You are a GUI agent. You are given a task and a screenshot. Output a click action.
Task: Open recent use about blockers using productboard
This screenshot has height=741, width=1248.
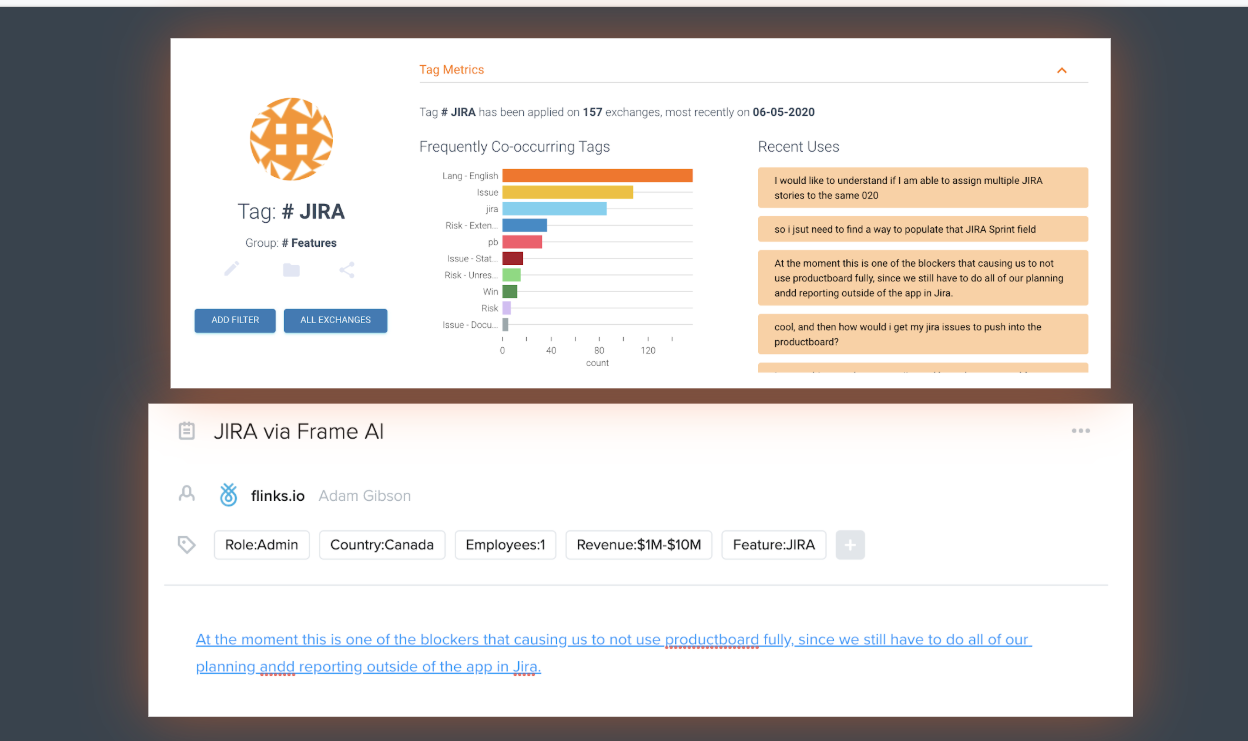pyautogui.click(x=923, y=278)
